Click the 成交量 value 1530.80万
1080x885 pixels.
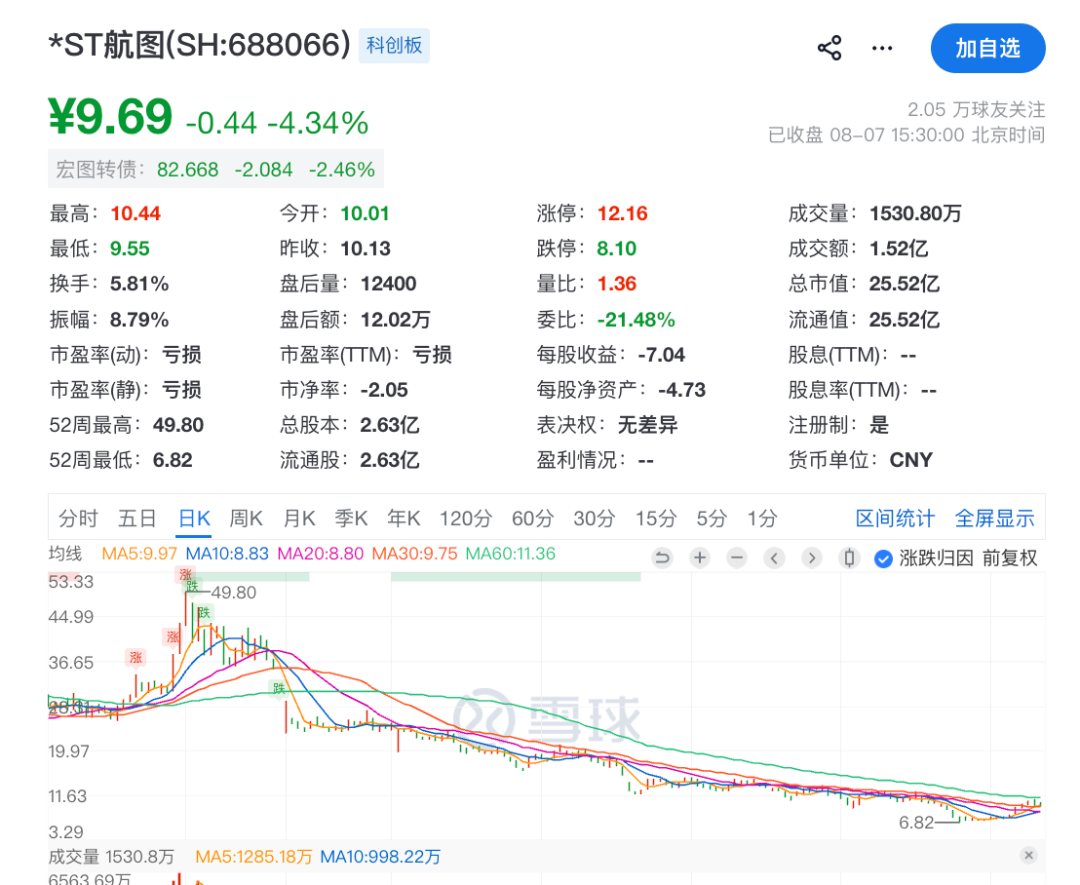click(x=915, y=214)
